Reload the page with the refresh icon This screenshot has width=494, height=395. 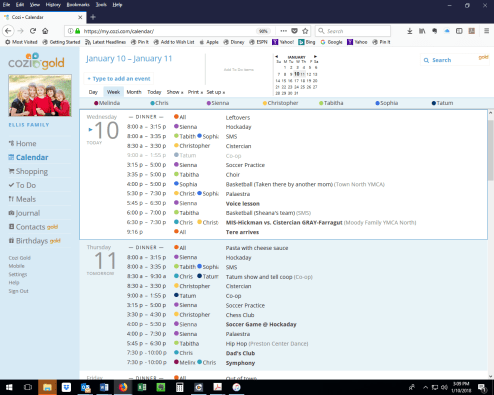click(x=33, y=31)
